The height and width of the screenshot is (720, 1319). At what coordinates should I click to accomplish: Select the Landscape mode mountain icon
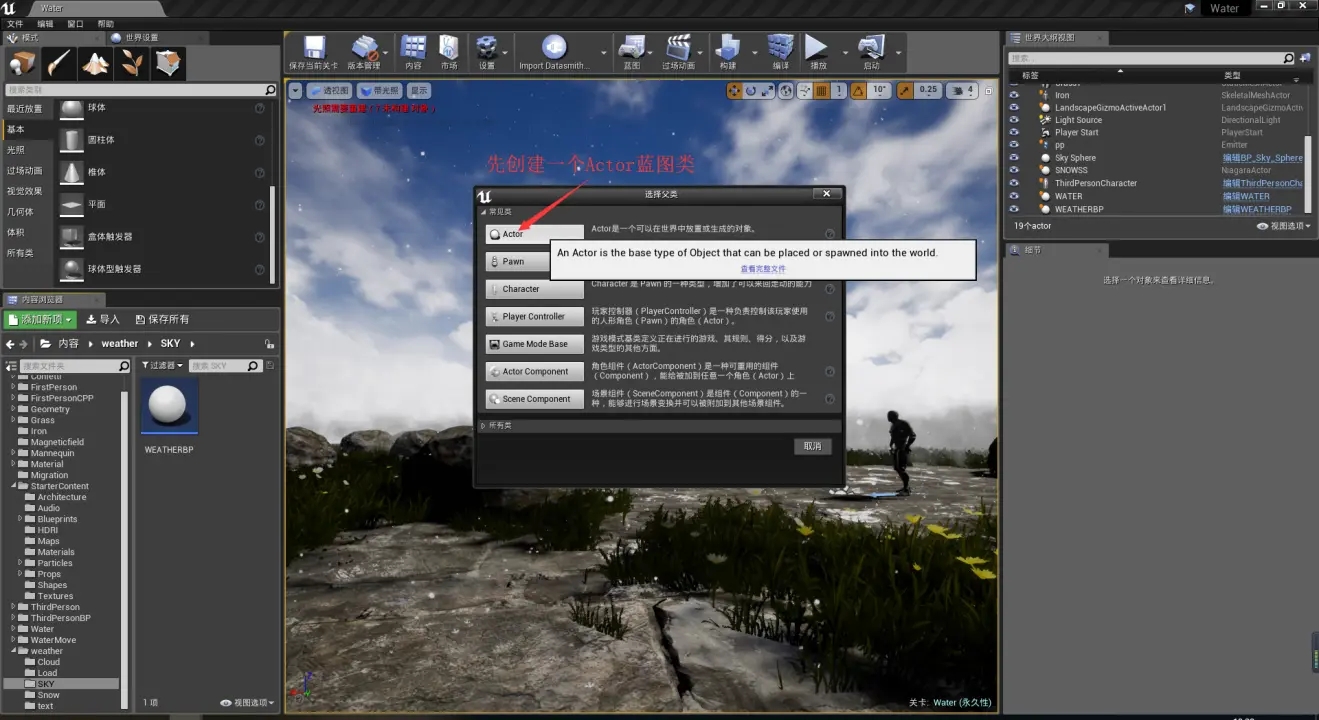click(x=95, y=64)
